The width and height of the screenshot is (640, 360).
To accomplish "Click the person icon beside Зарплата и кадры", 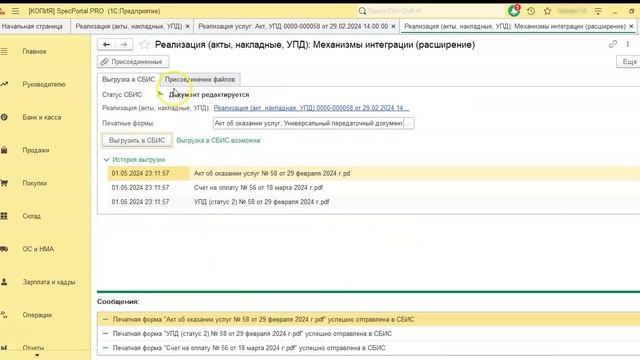I will click(4, 282).
